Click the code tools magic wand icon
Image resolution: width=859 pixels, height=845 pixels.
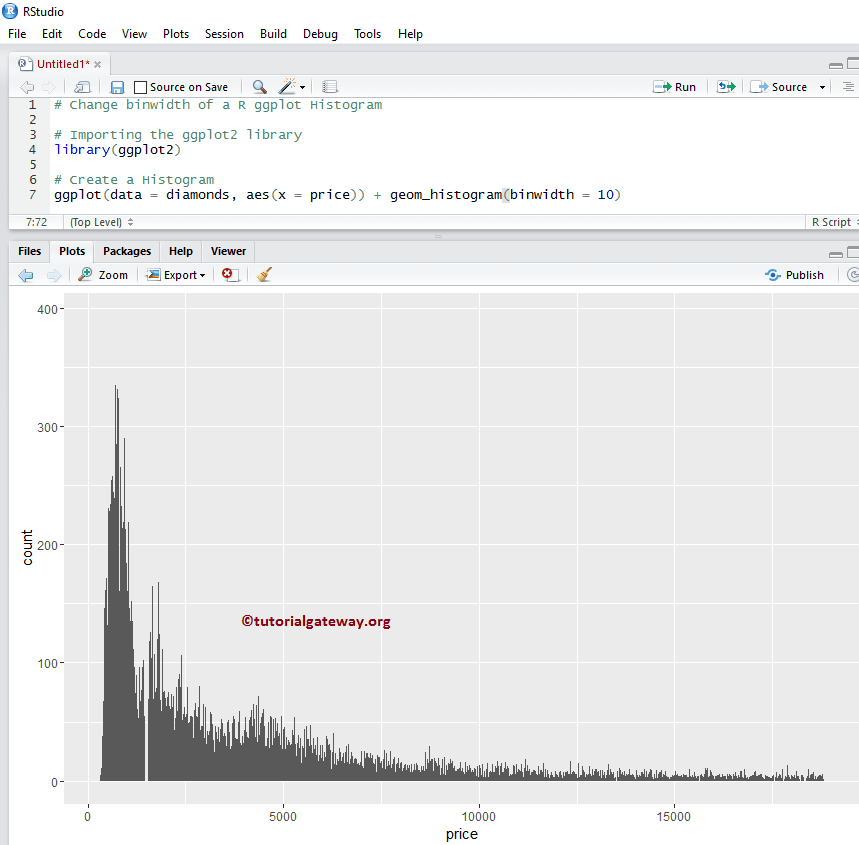(x=285, y=87)
